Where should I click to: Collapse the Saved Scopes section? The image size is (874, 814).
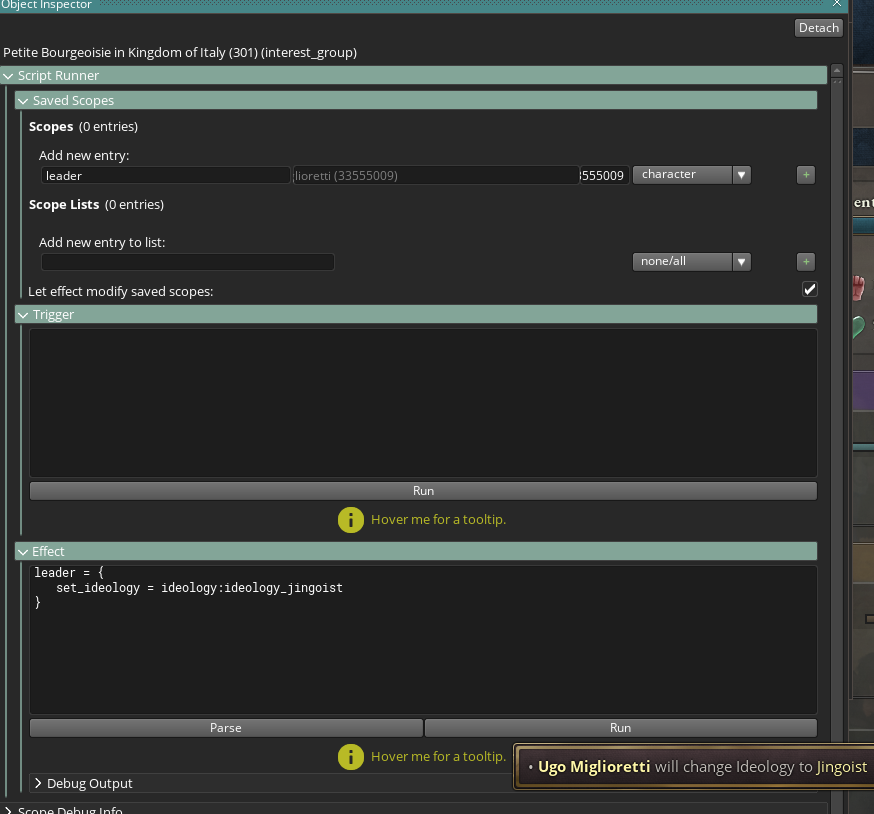23,100
